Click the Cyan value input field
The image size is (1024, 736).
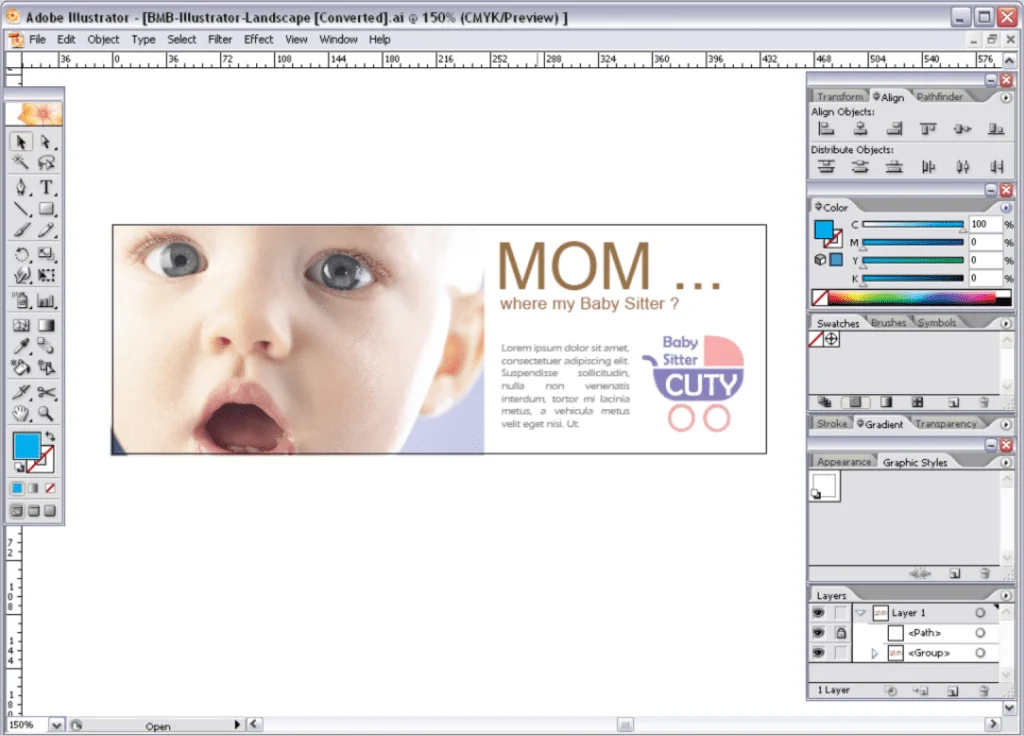984,225
